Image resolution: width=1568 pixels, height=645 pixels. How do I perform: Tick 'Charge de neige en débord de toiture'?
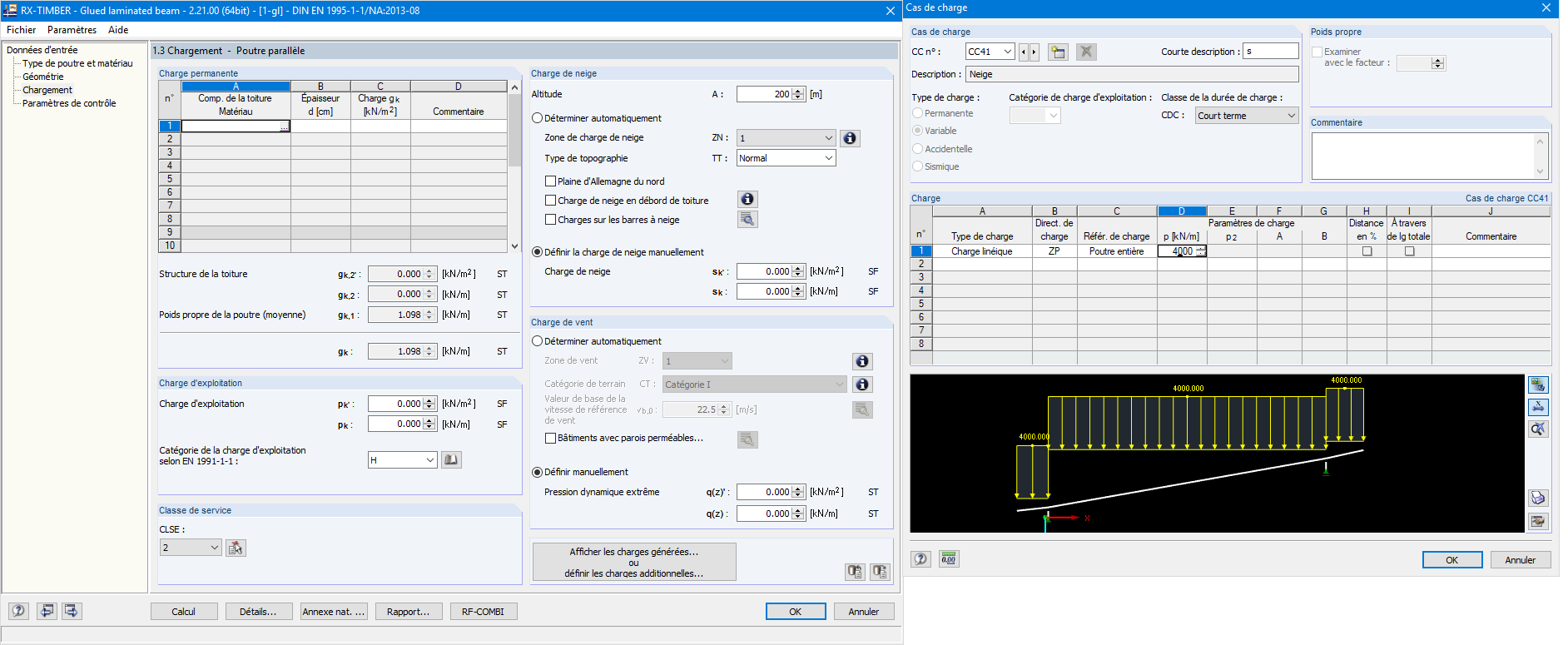pos(550,201)
